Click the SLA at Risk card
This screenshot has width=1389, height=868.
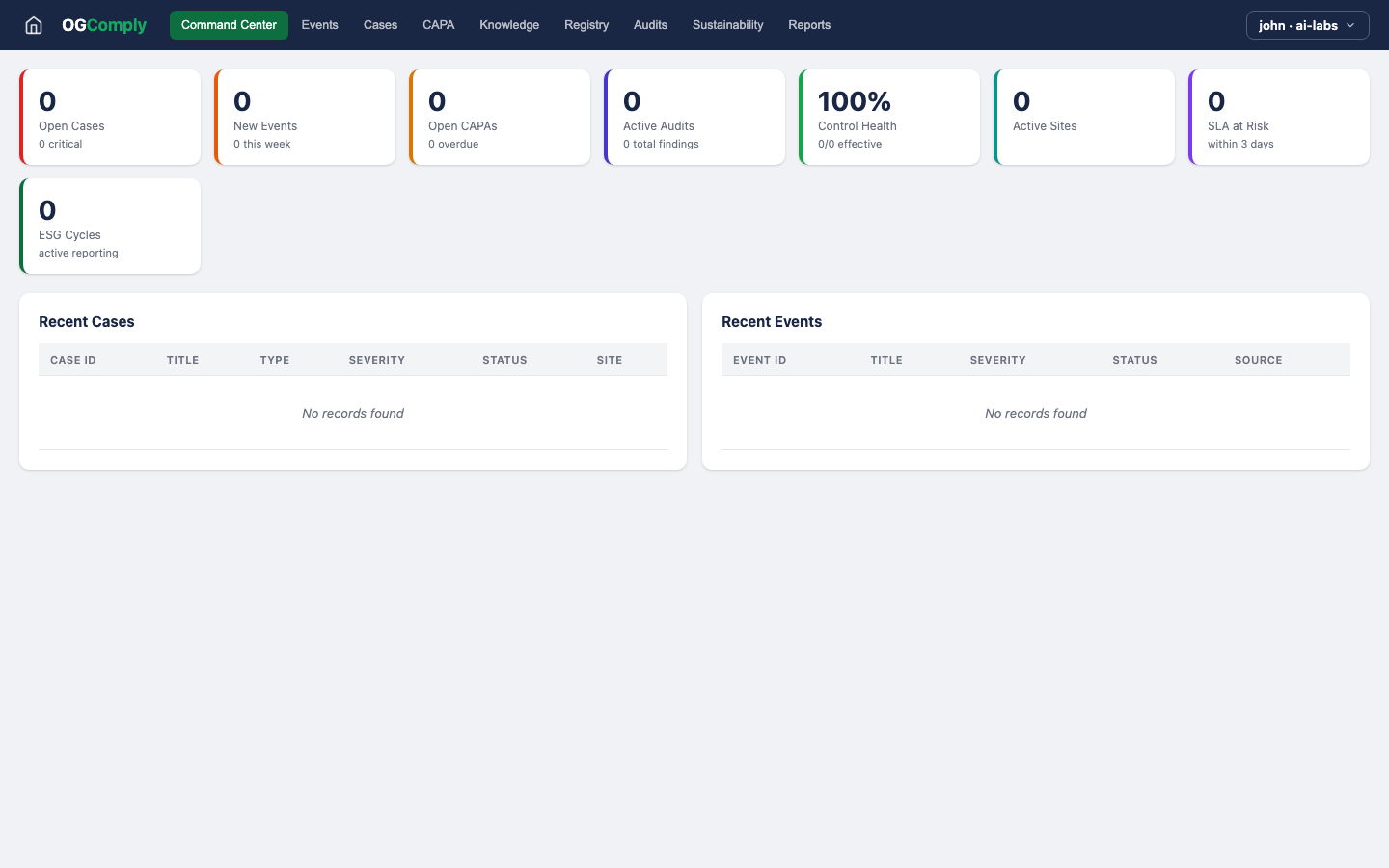[x=1279, y=117]
